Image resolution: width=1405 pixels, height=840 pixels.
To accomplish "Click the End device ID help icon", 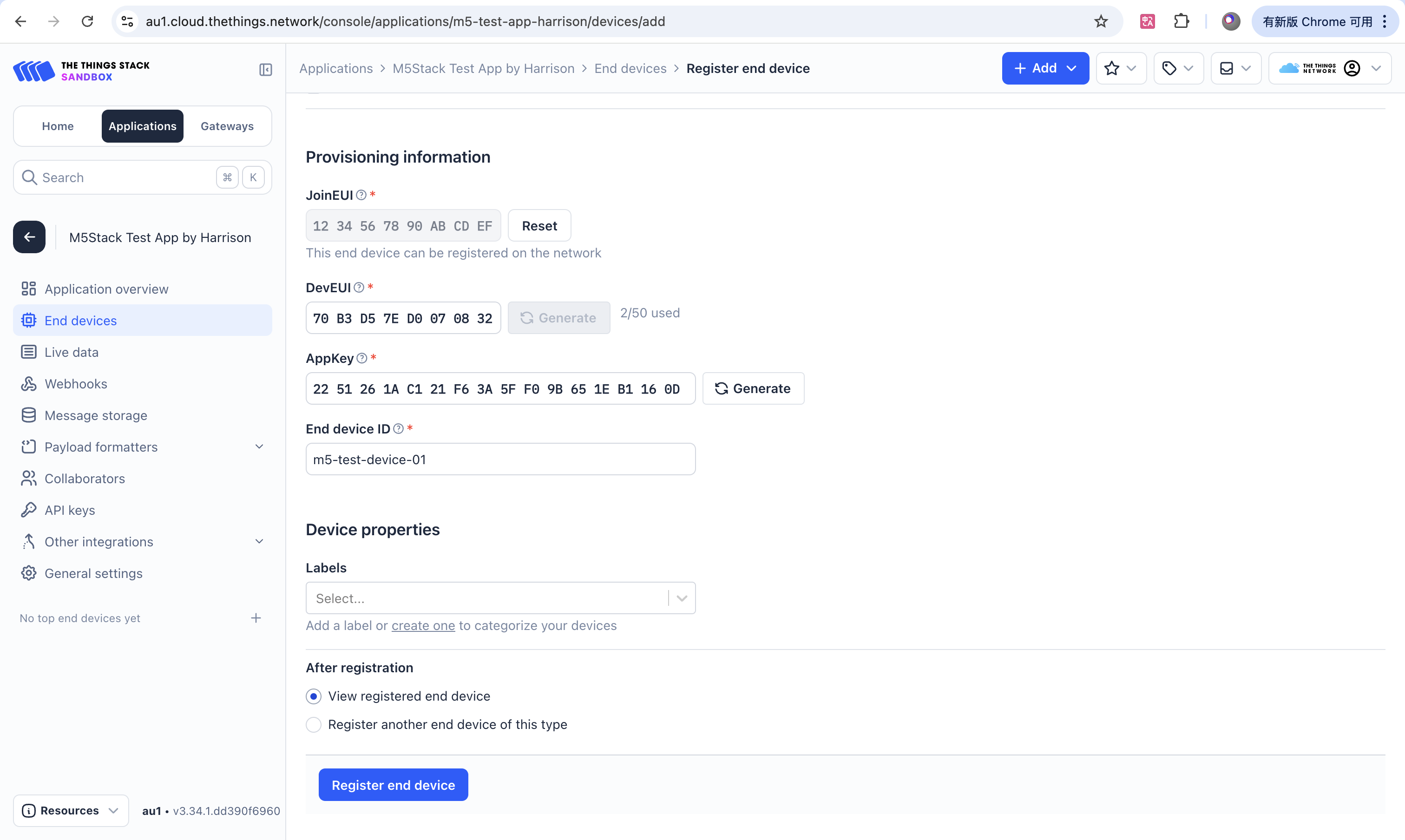I will tap(399, 428).
